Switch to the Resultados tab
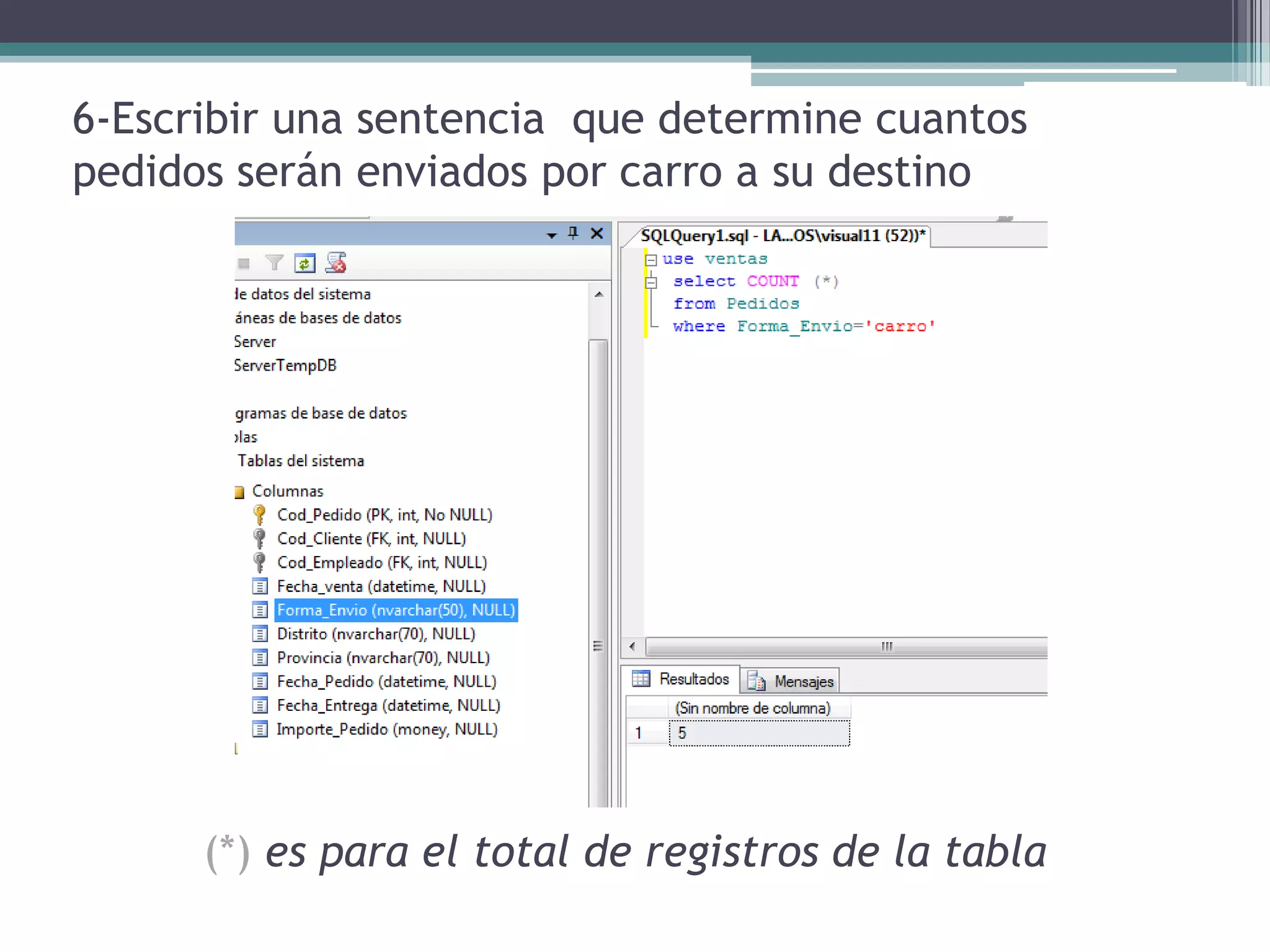This screenshot has width=1270, height=952. click(x=682, y=679)
